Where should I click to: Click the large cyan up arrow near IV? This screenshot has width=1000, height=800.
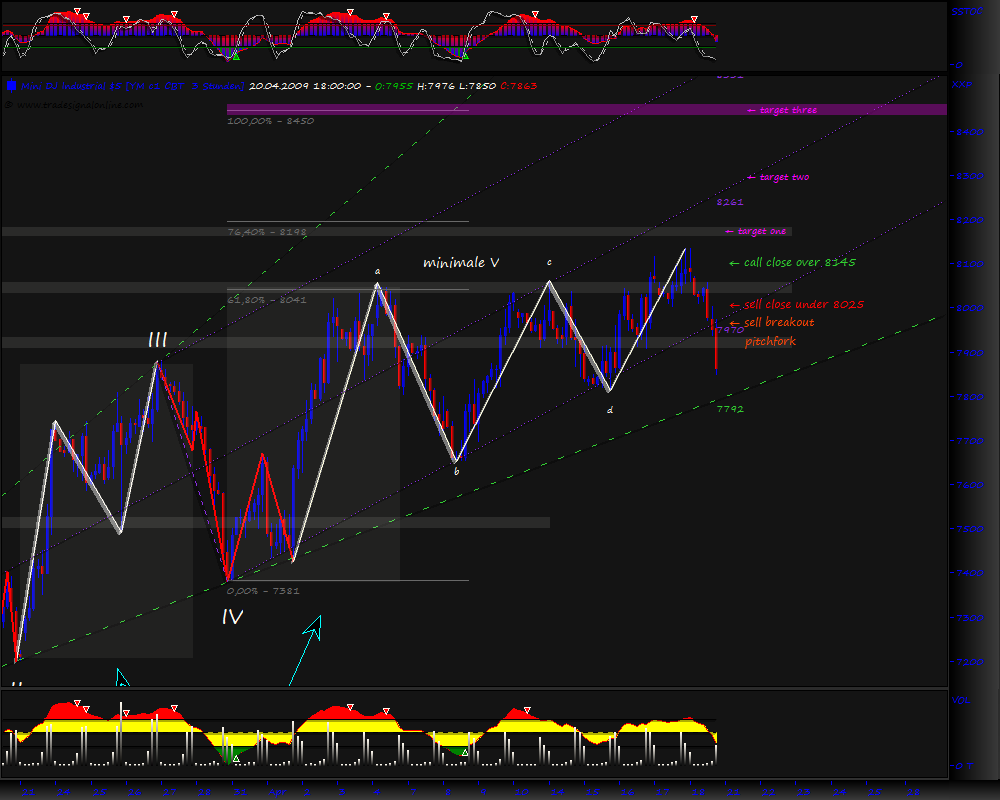click(305, 650)
